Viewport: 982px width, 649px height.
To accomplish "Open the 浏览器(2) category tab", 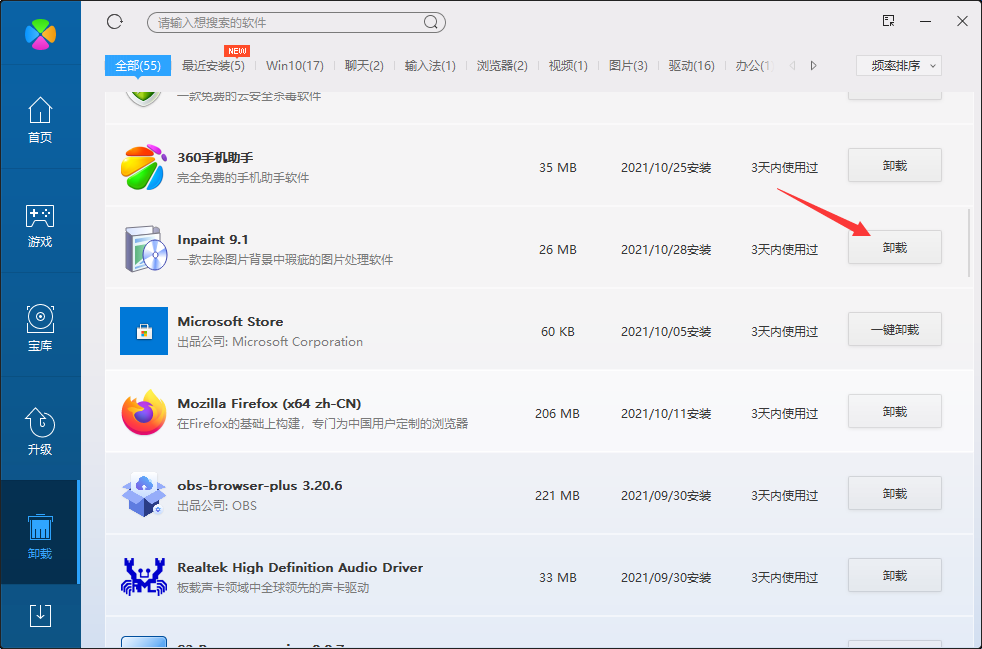I will point(502,66).
